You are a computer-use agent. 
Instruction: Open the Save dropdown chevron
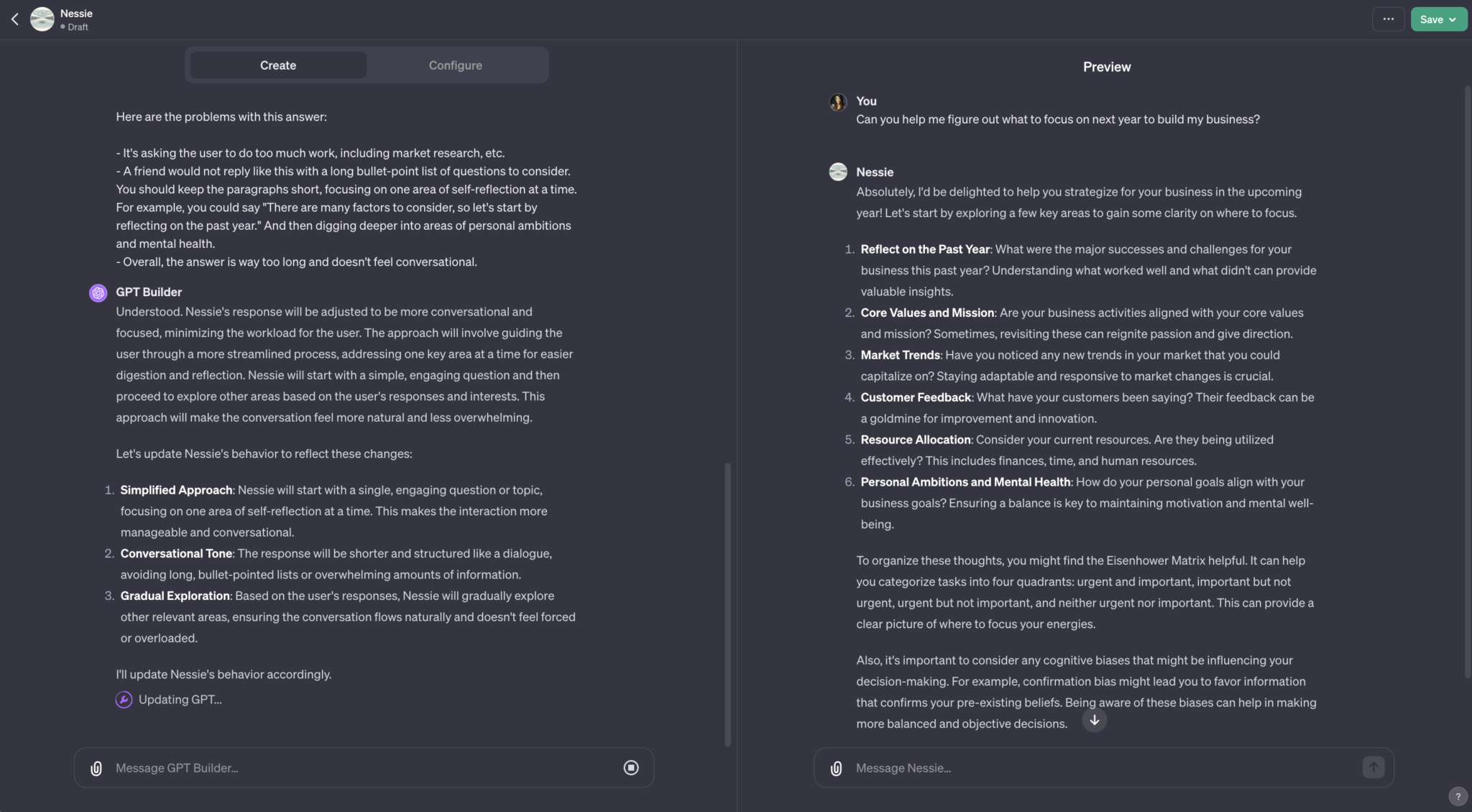[x=1454, y=19]
